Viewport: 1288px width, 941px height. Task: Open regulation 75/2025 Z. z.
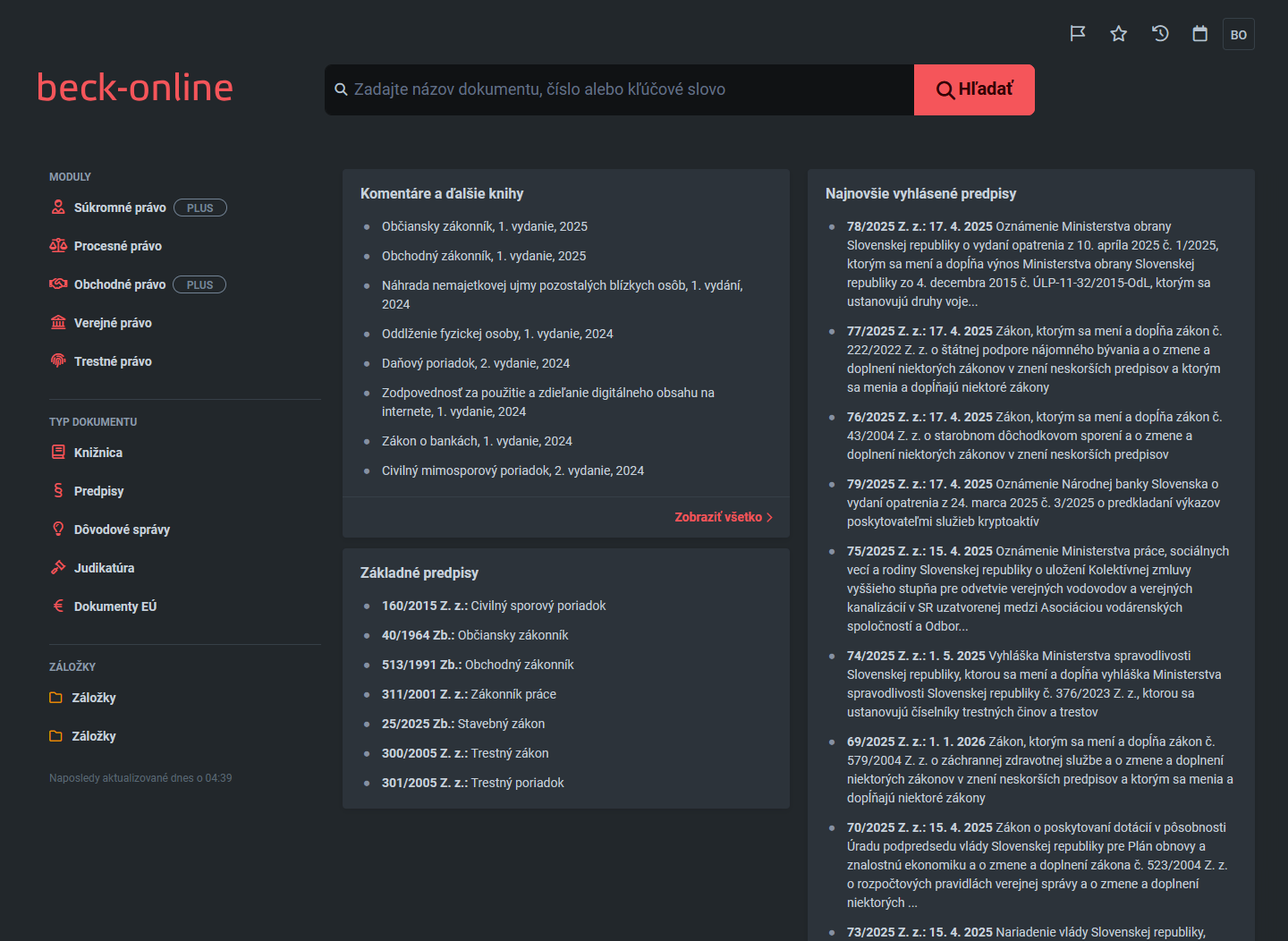1038,589
